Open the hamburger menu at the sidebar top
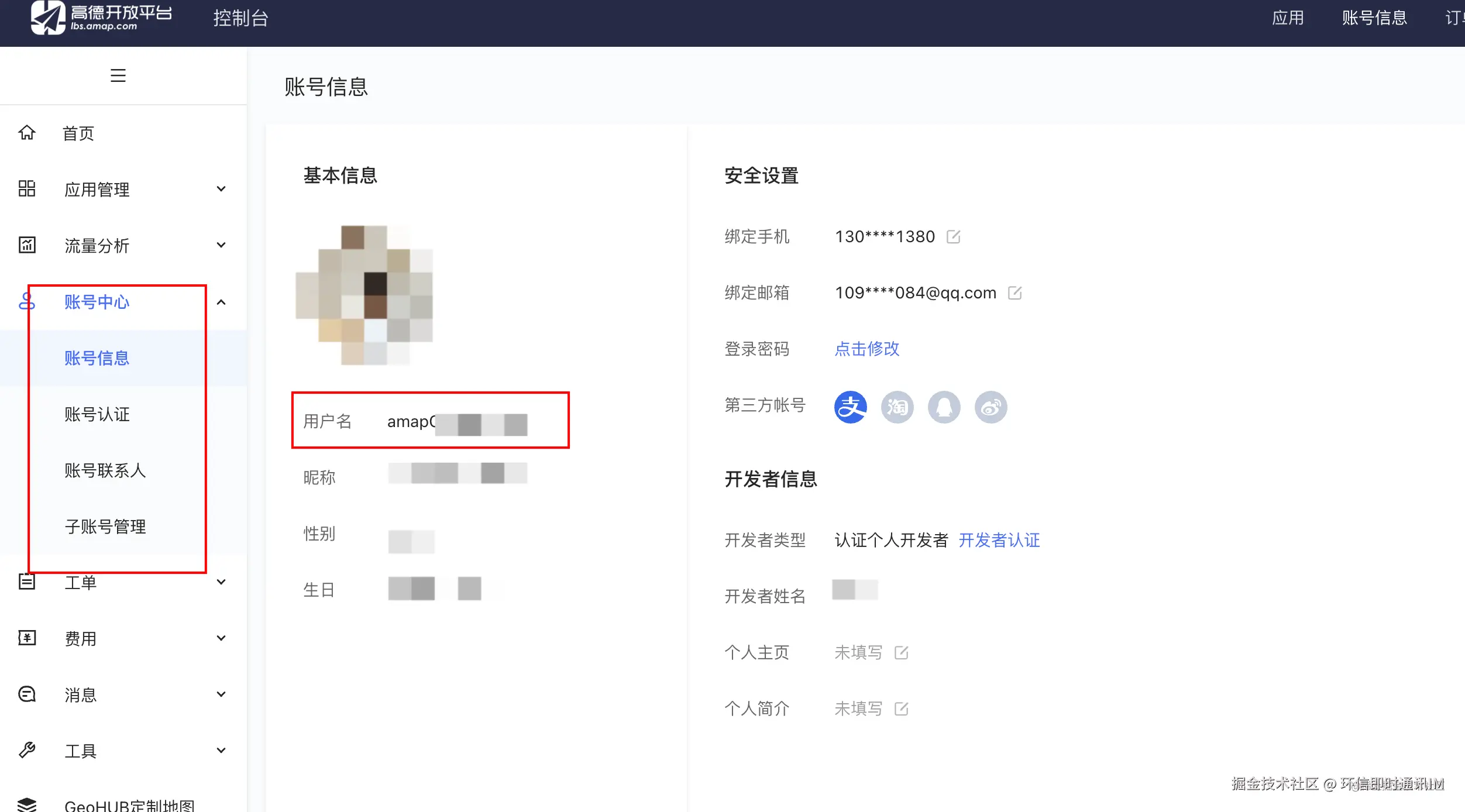This screenshot has width=1465, height=812. click(118, 75)
